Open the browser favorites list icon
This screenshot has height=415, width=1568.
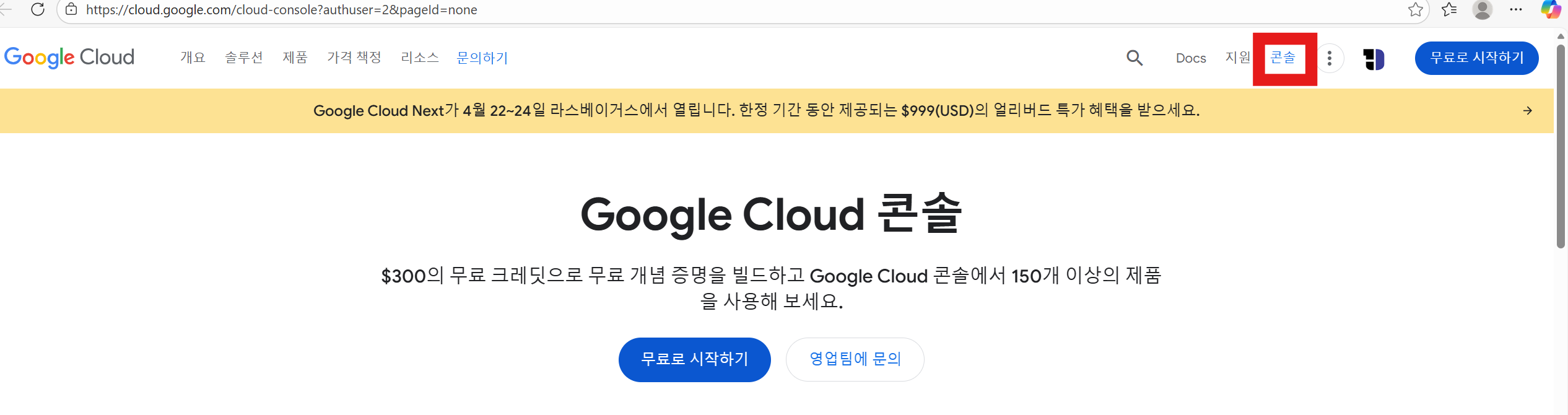coord(1449,10)
